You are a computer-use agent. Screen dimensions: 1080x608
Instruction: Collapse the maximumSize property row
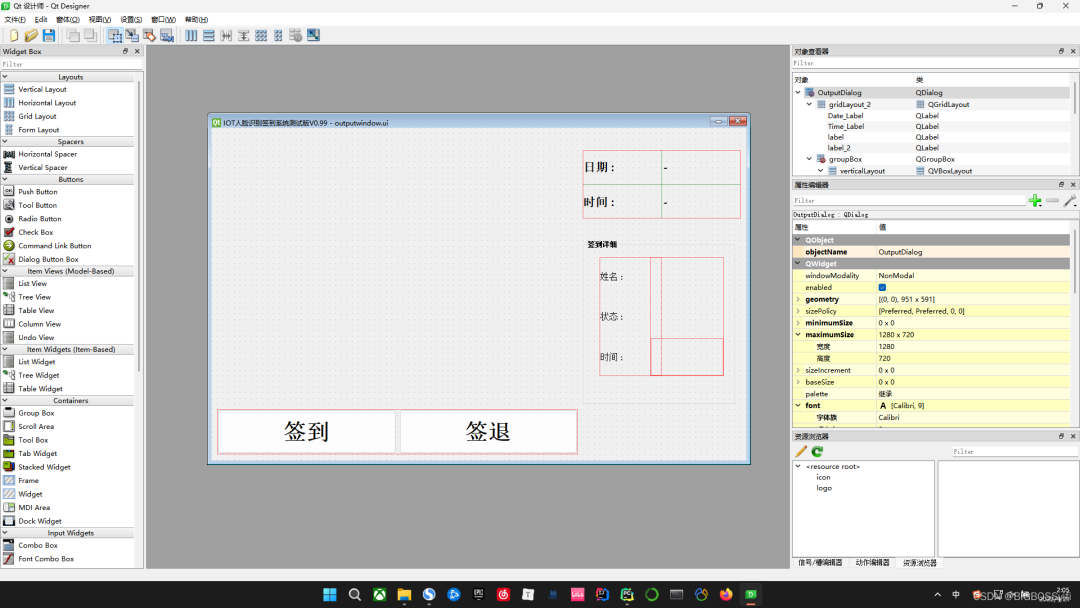798,335
